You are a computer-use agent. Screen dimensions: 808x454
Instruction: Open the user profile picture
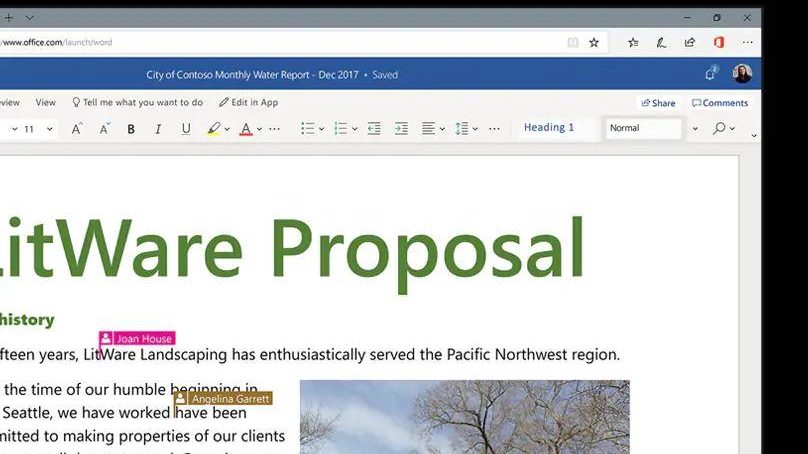742,74
